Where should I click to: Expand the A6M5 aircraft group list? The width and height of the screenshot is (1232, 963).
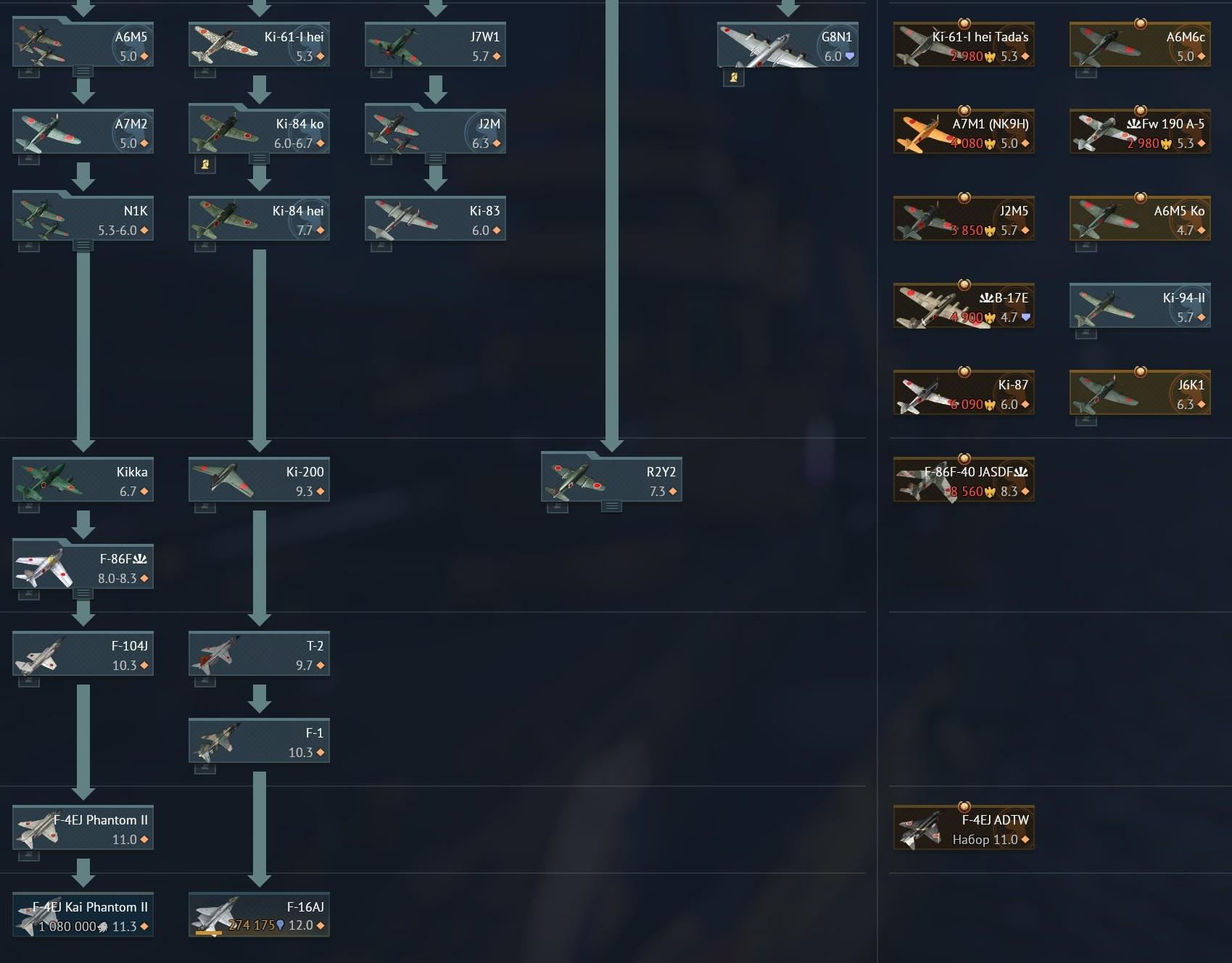pos(83,71)
